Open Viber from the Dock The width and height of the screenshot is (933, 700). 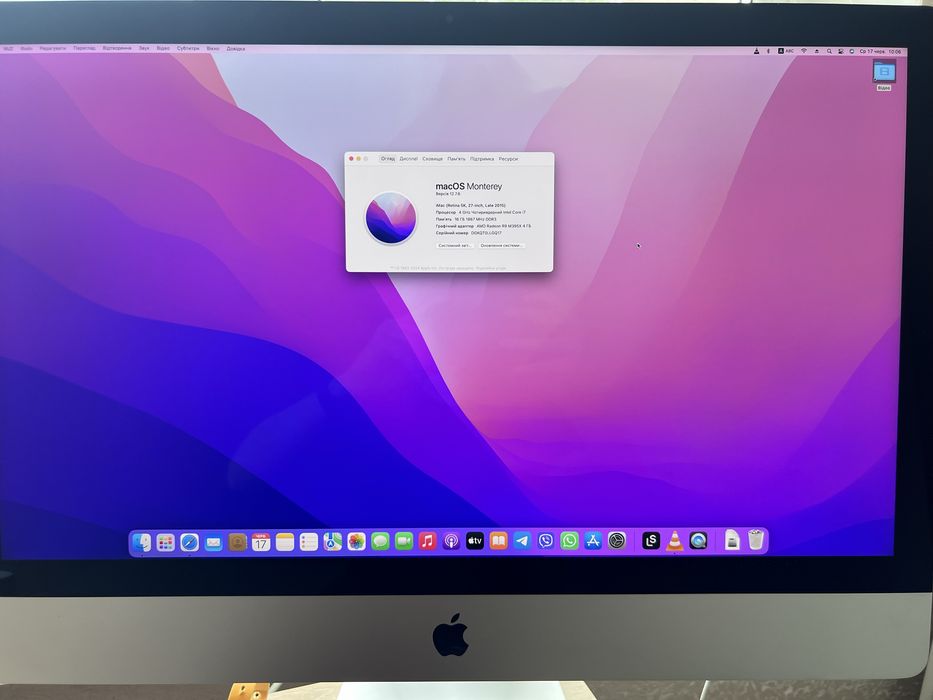[x=546, y=540]
